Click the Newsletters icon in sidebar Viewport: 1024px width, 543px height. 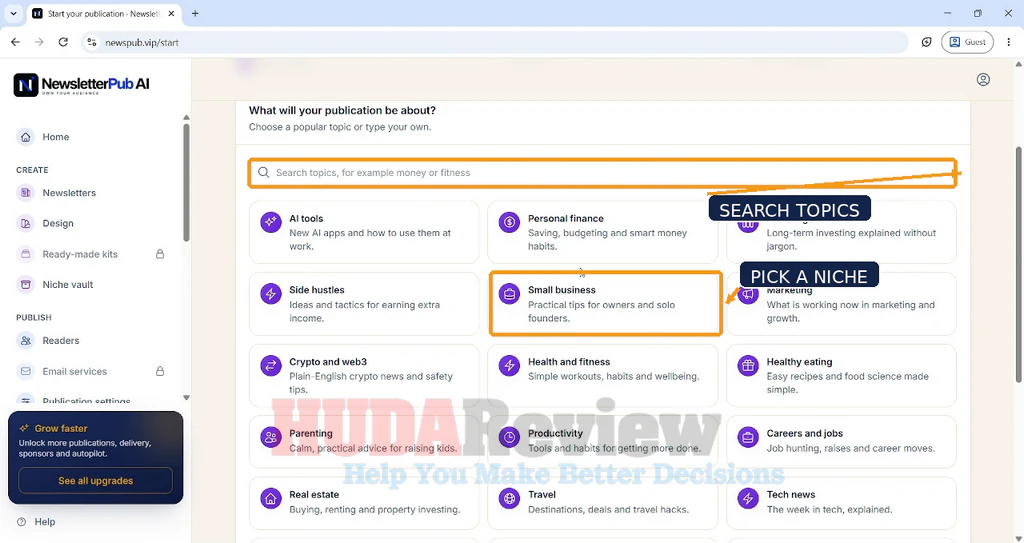point(25,193)
